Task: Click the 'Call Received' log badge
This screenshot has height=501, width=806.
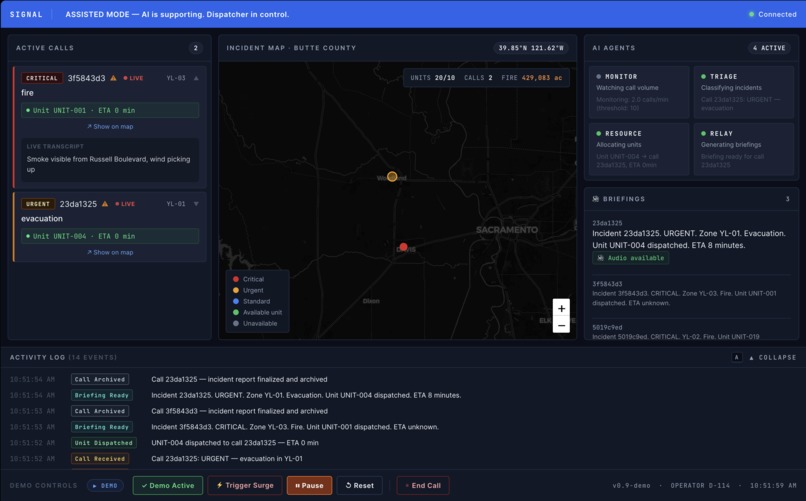Action: coord(100,458)
